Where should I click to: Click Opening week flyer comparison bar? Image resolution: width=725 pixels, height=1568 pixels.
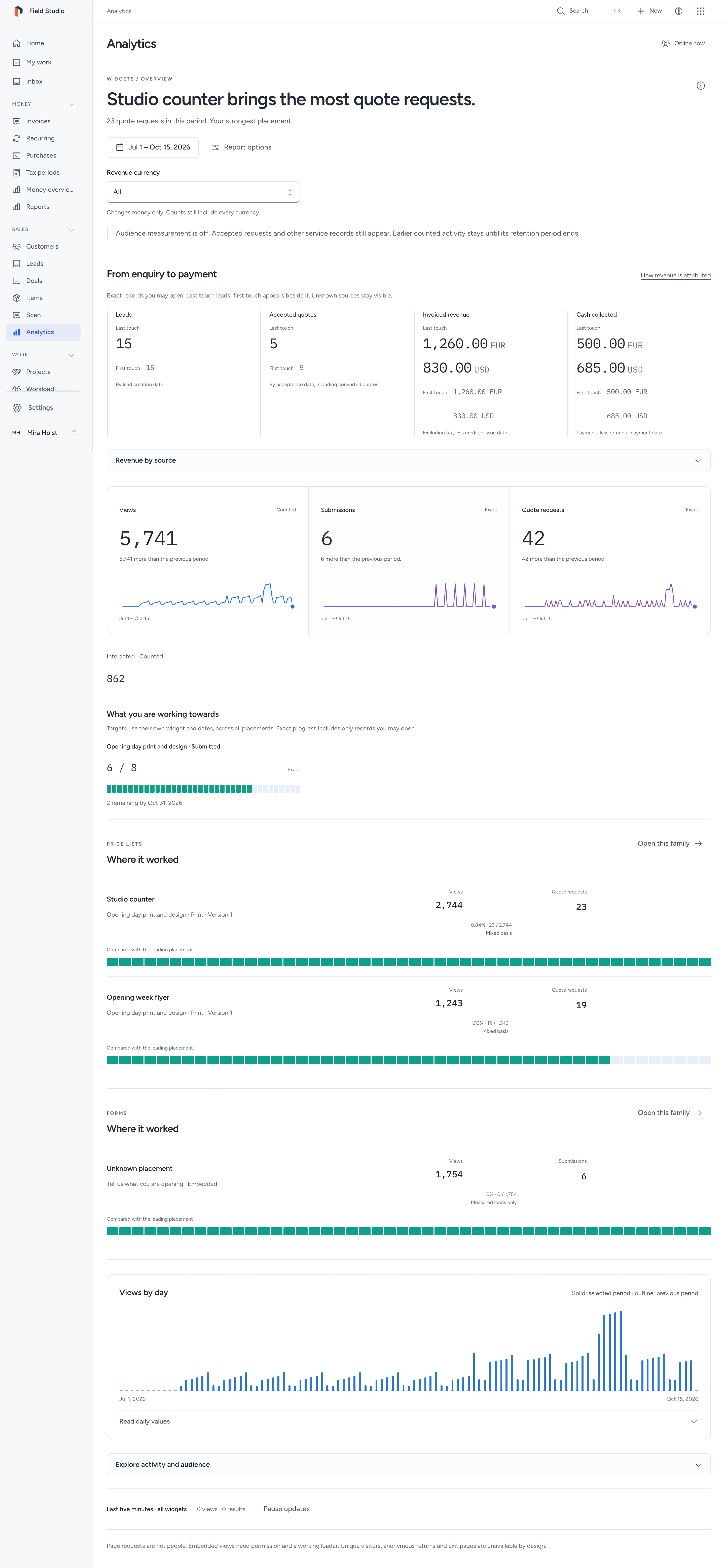click(x=409, y=1060)
